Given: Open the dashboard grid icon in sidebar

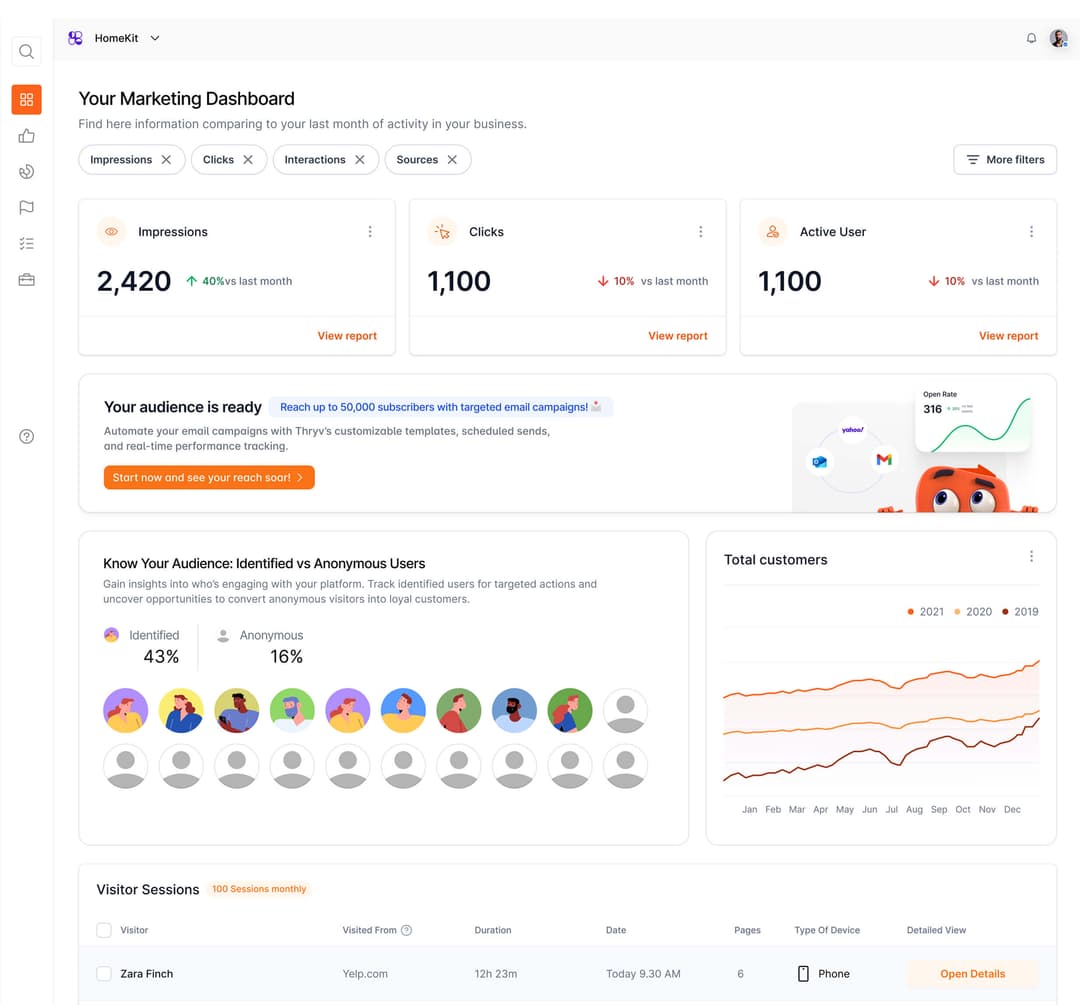Looking at the screenshot, I should [27, 100].
